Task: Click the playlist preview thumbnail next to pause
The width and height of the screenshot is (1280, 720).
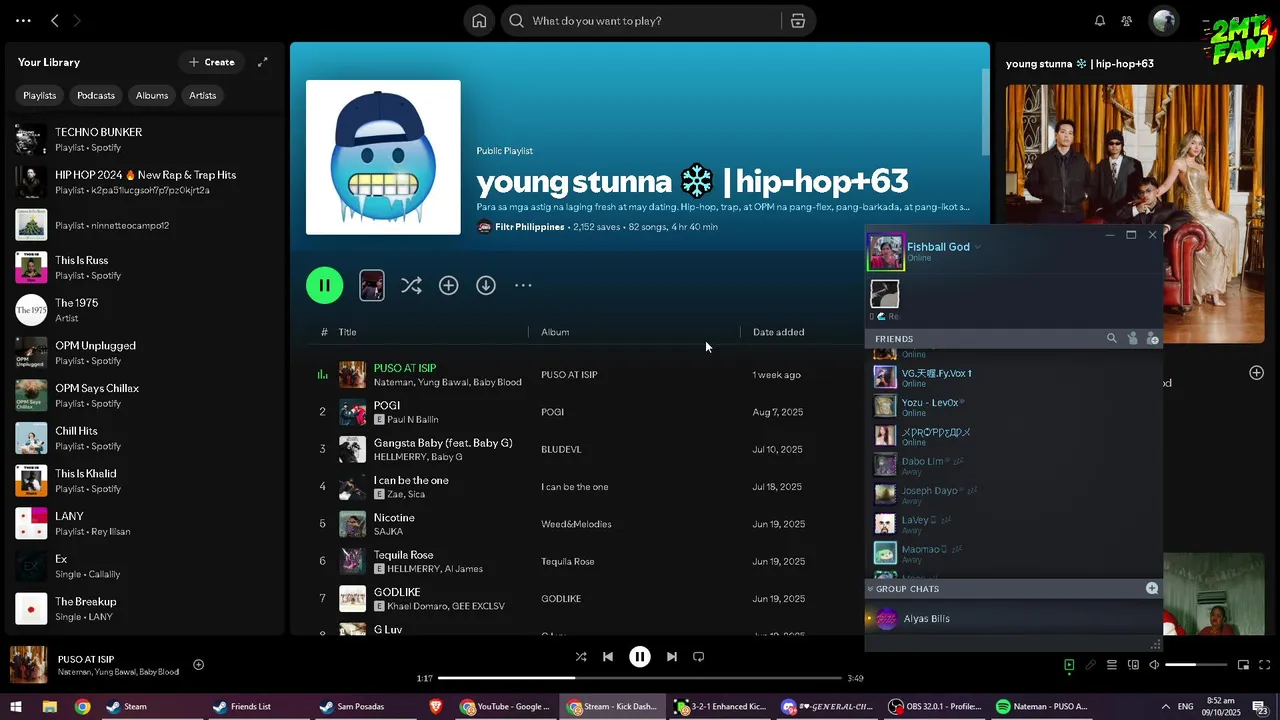Action: tap(371, 285)
